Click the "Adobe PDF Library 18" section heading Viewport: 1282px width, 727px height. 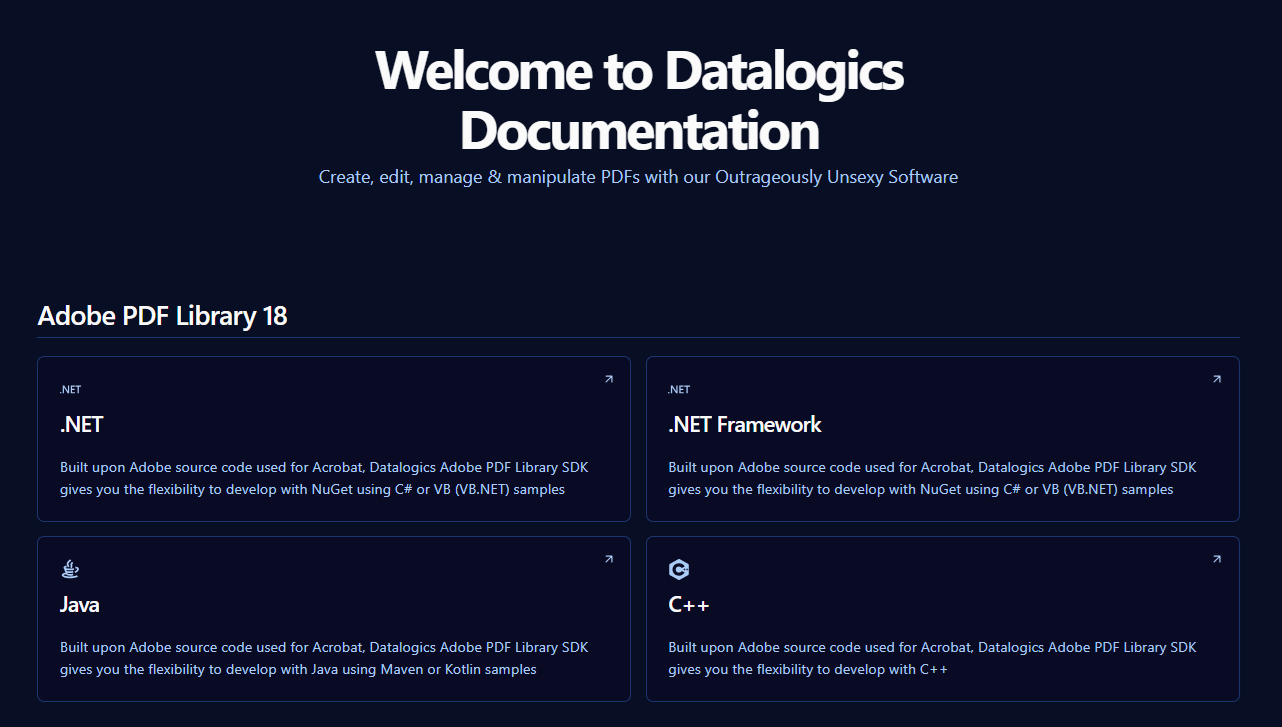[x=162, y=316]
